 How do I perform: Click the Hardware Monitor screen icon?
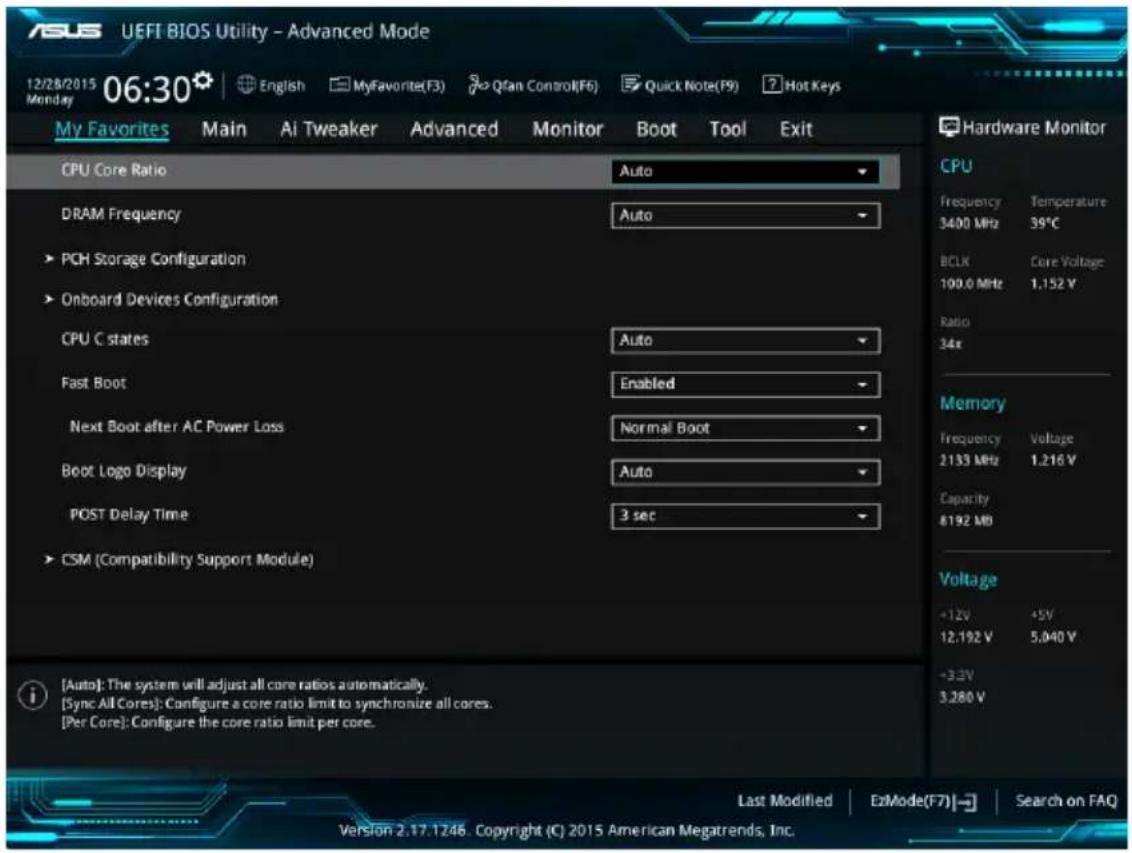[949, 127]
